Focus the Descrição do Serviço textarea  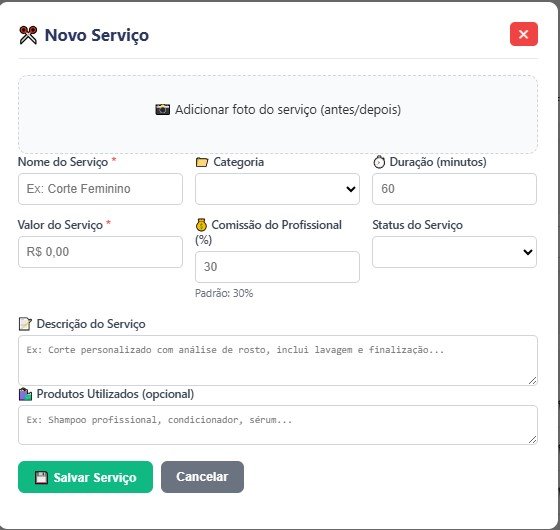[x=278, y=360]
